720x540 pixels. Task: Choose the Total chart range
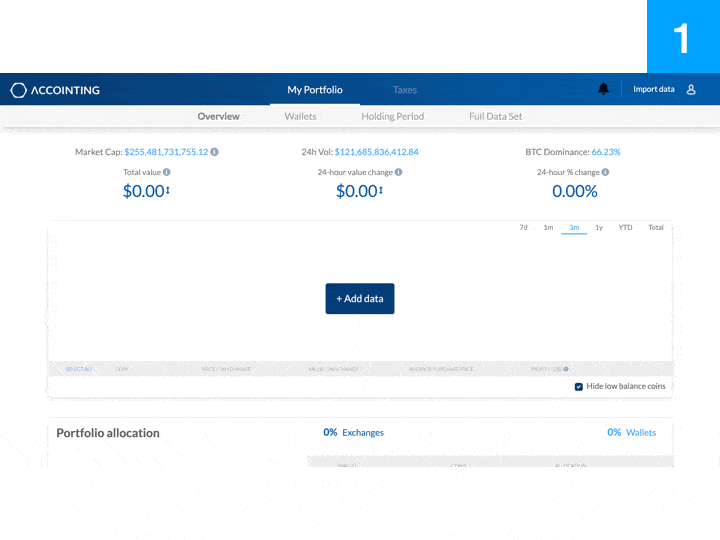pos(656,227)
